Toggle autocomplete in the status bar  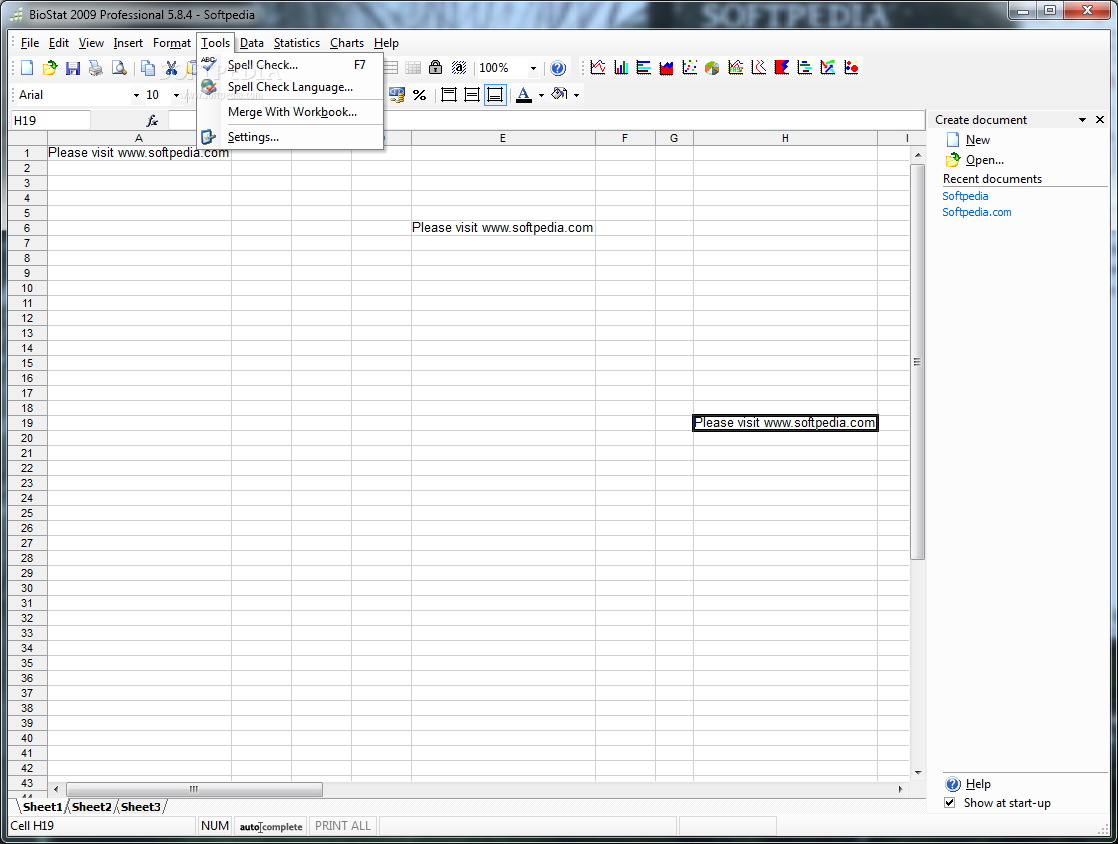[x=271, y=826]
